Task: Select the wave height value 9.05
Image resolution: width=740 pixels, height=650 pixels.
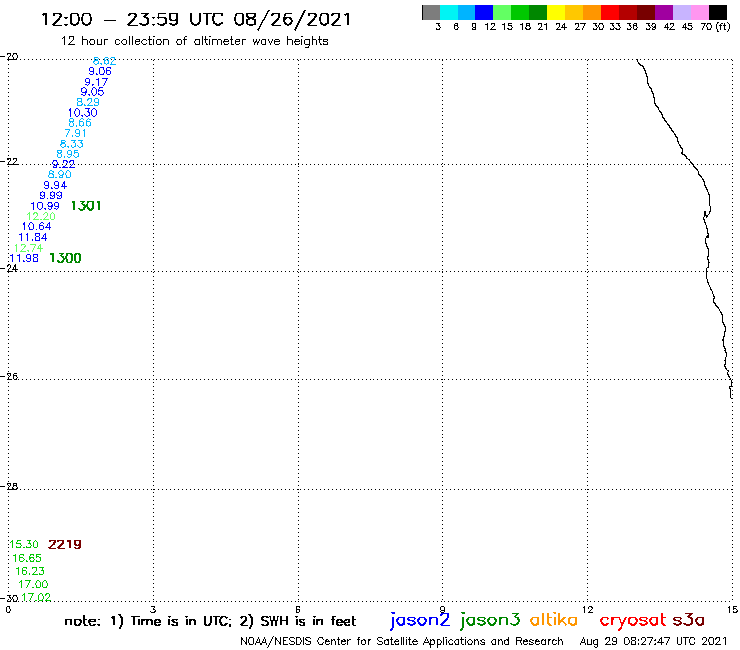Action: click(x=92, y=92)
